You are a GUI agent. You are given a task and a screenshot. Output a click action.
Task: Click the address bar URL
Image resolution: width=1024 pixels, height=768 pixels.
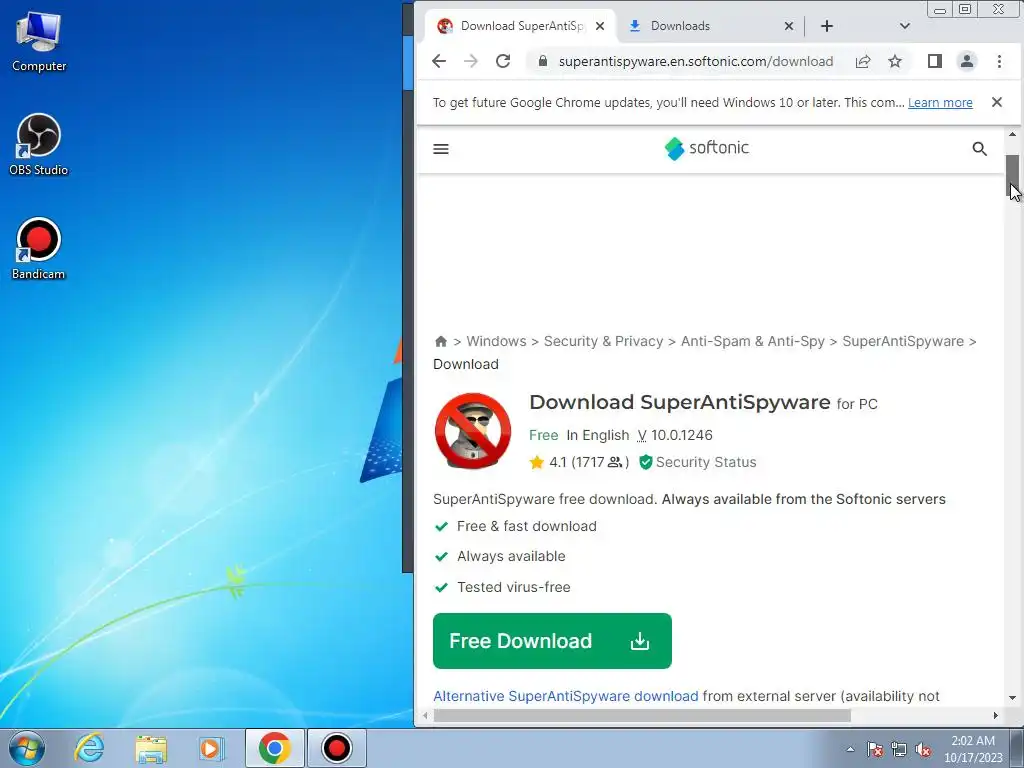coord(696,61)
